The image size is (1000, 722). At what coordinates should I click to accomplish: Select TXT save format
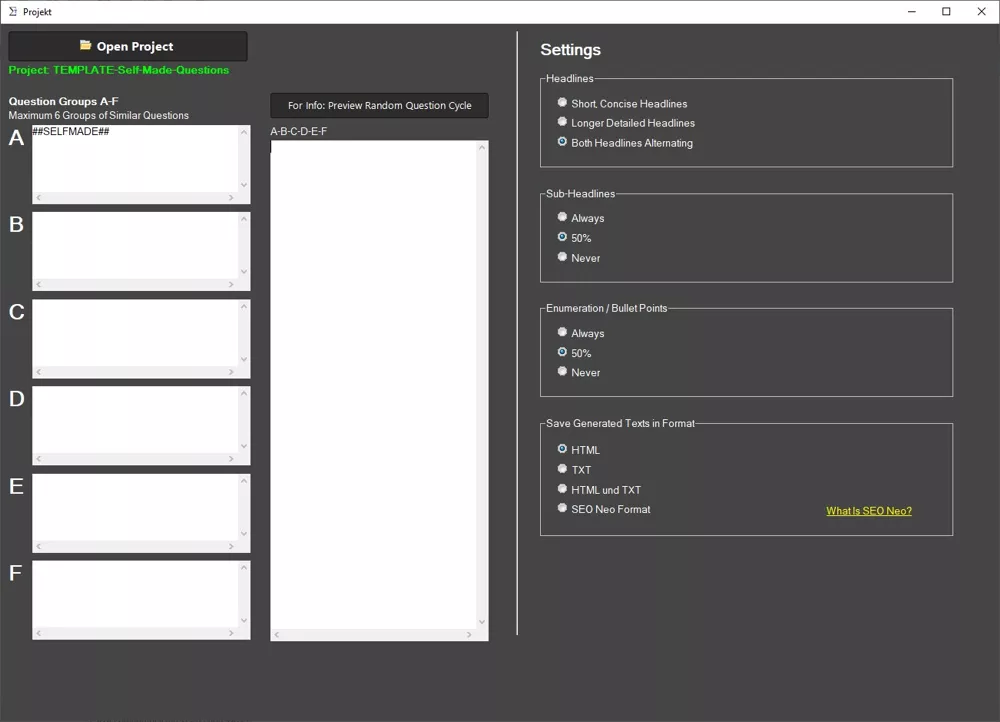574,469
